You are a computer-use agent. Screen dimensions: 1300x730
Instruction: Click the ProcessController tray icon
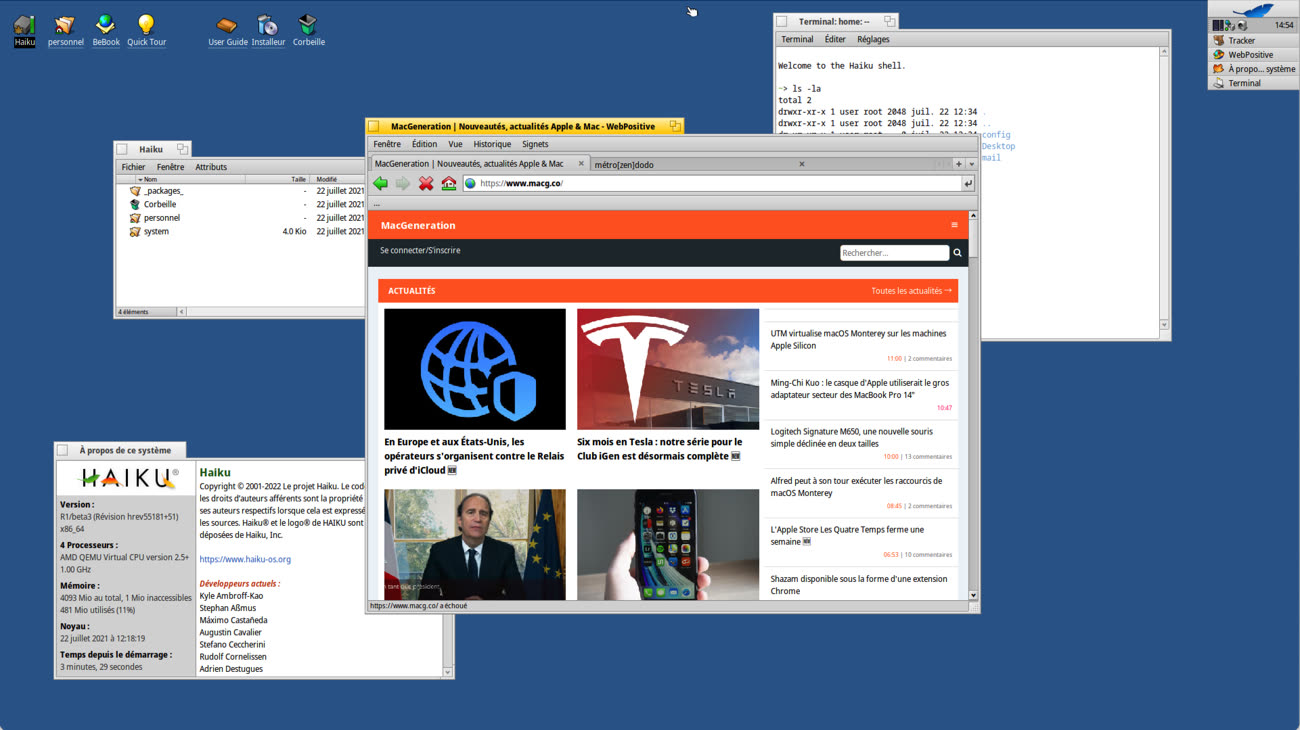coord(1218,25)
